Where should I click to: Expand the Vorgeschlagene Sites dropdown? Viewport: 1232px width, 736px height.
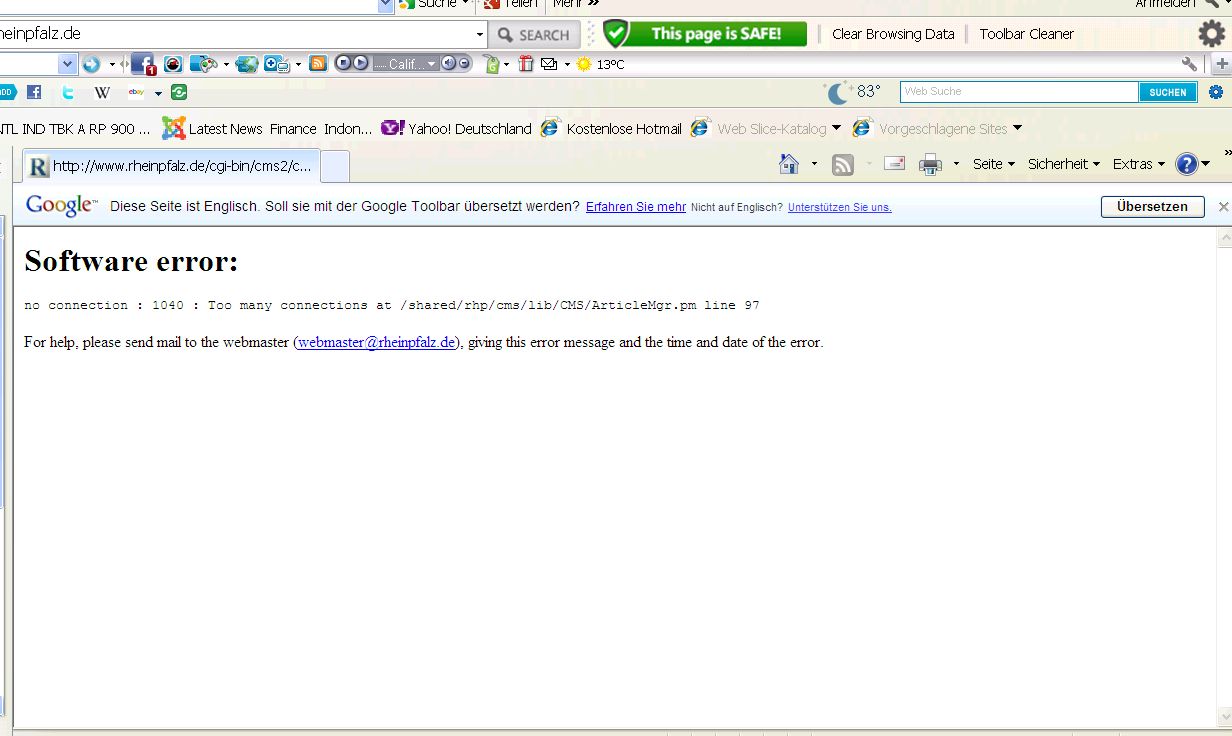point(1017,128)
